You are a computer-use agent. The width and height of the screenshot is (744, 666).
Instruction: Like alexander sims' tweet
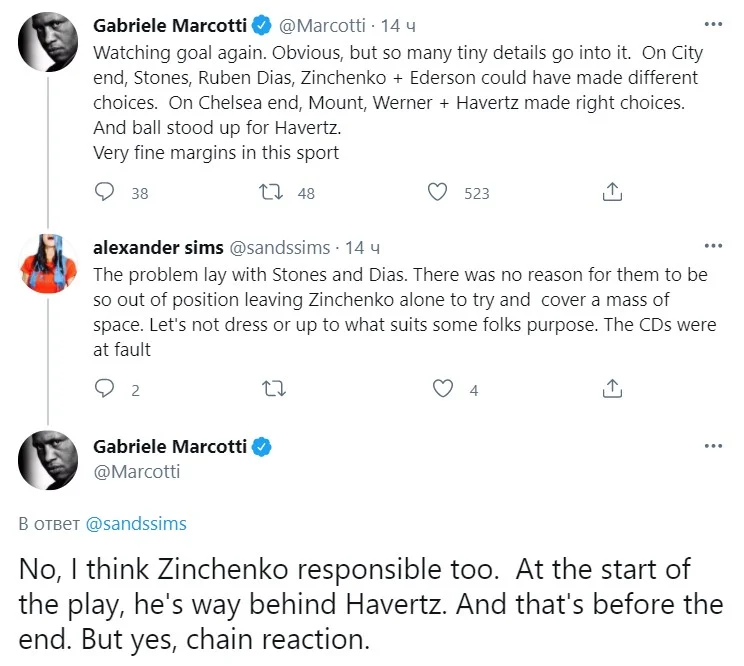(x=441, y=389)
